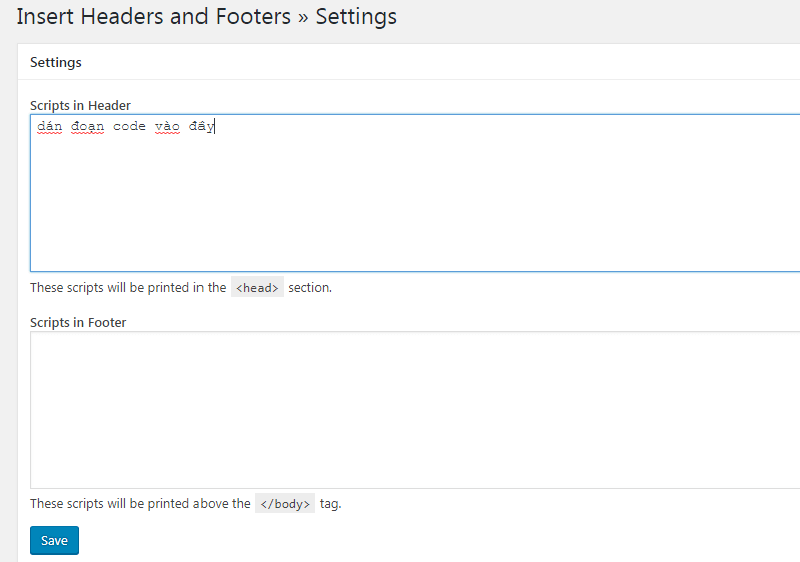Click the word "section." after the head tag

coord(310,287)
